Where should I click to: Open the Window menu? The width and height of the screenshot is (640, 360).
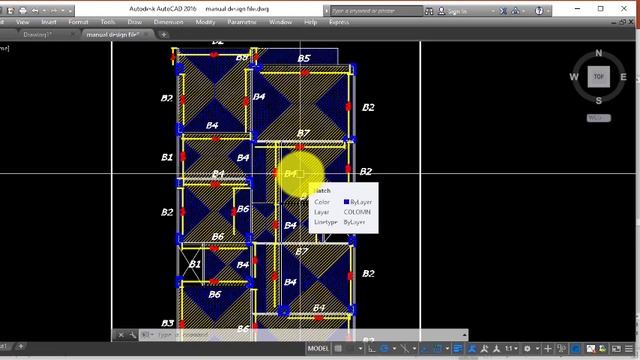[280, 22]
